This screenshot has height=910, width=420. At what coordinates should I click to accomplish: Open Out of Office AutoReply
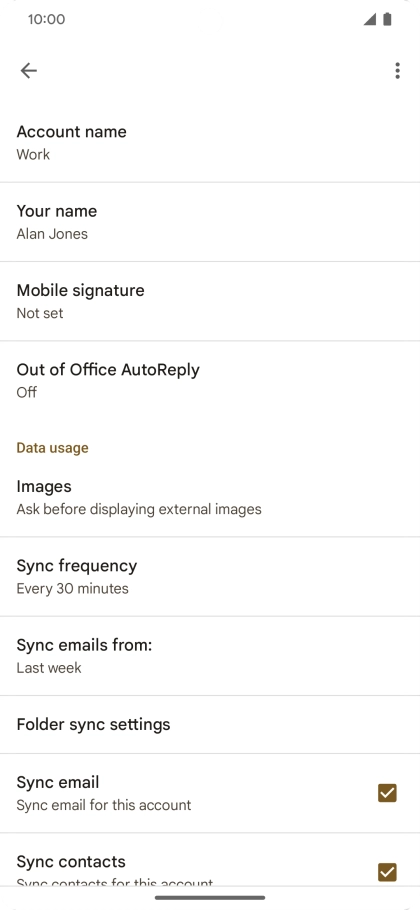(x=210, y=380)
